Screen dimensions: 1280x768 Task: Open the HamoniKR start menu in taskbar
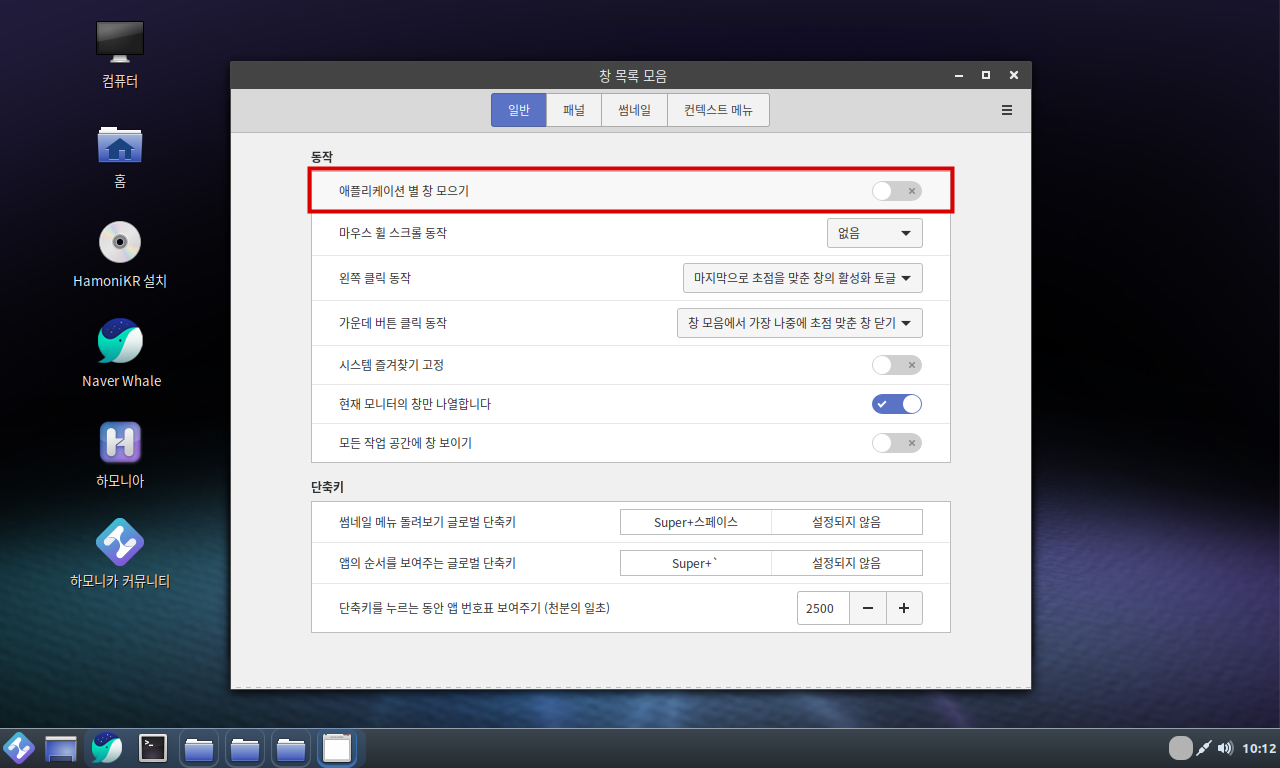click(19, 748)
